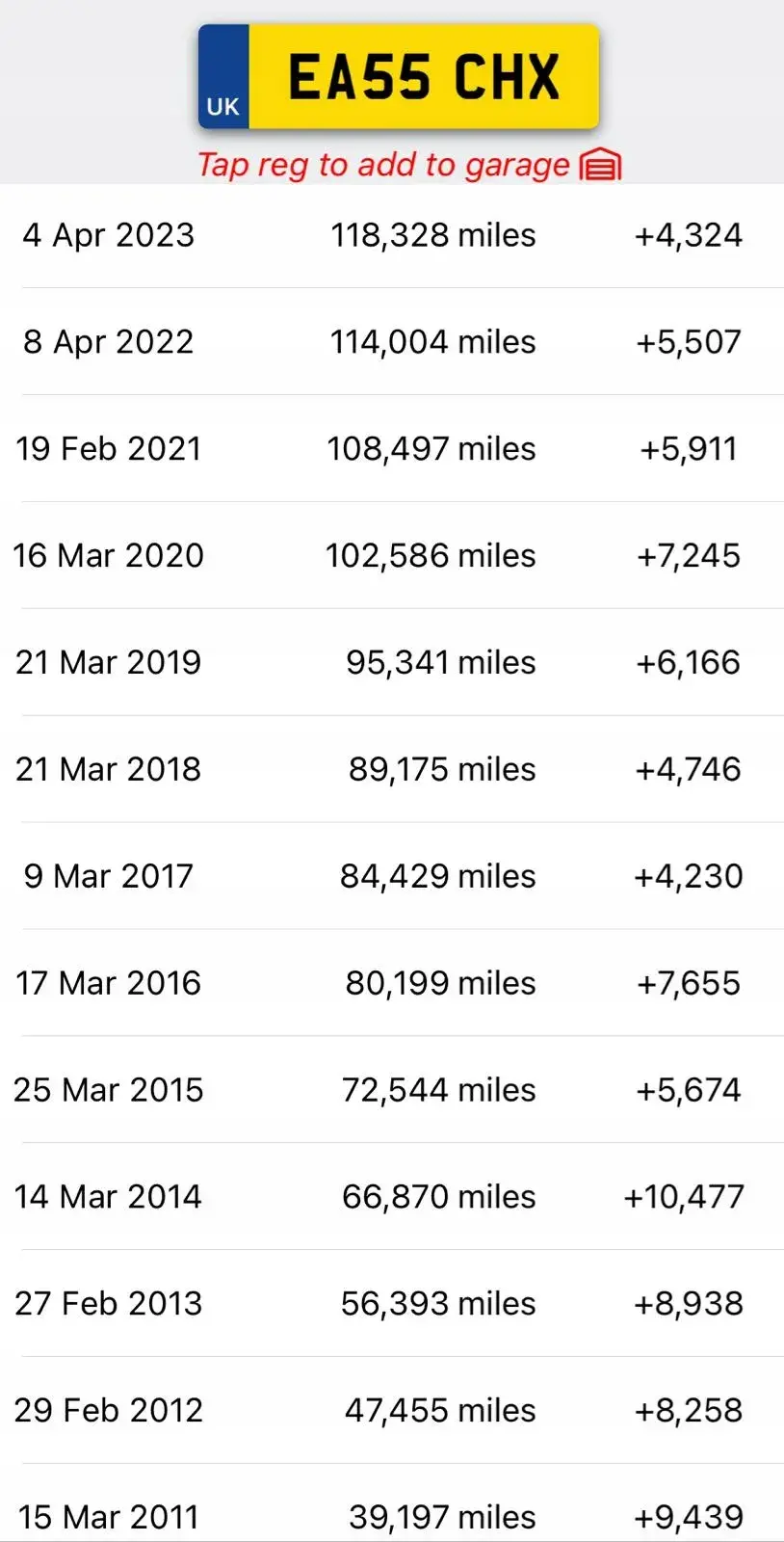Click the garage icon beside the red text
The image size is (784, 1542).
[601, 166]
